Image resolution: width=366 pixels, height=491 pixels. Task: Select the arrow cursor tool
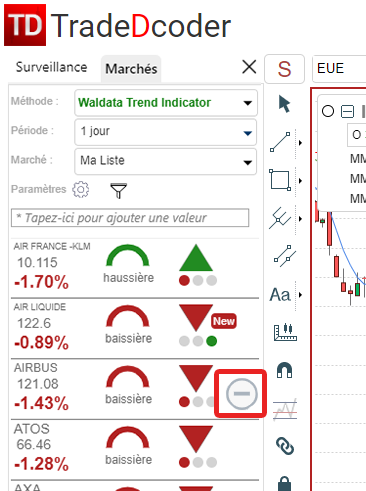click(284, 104)
